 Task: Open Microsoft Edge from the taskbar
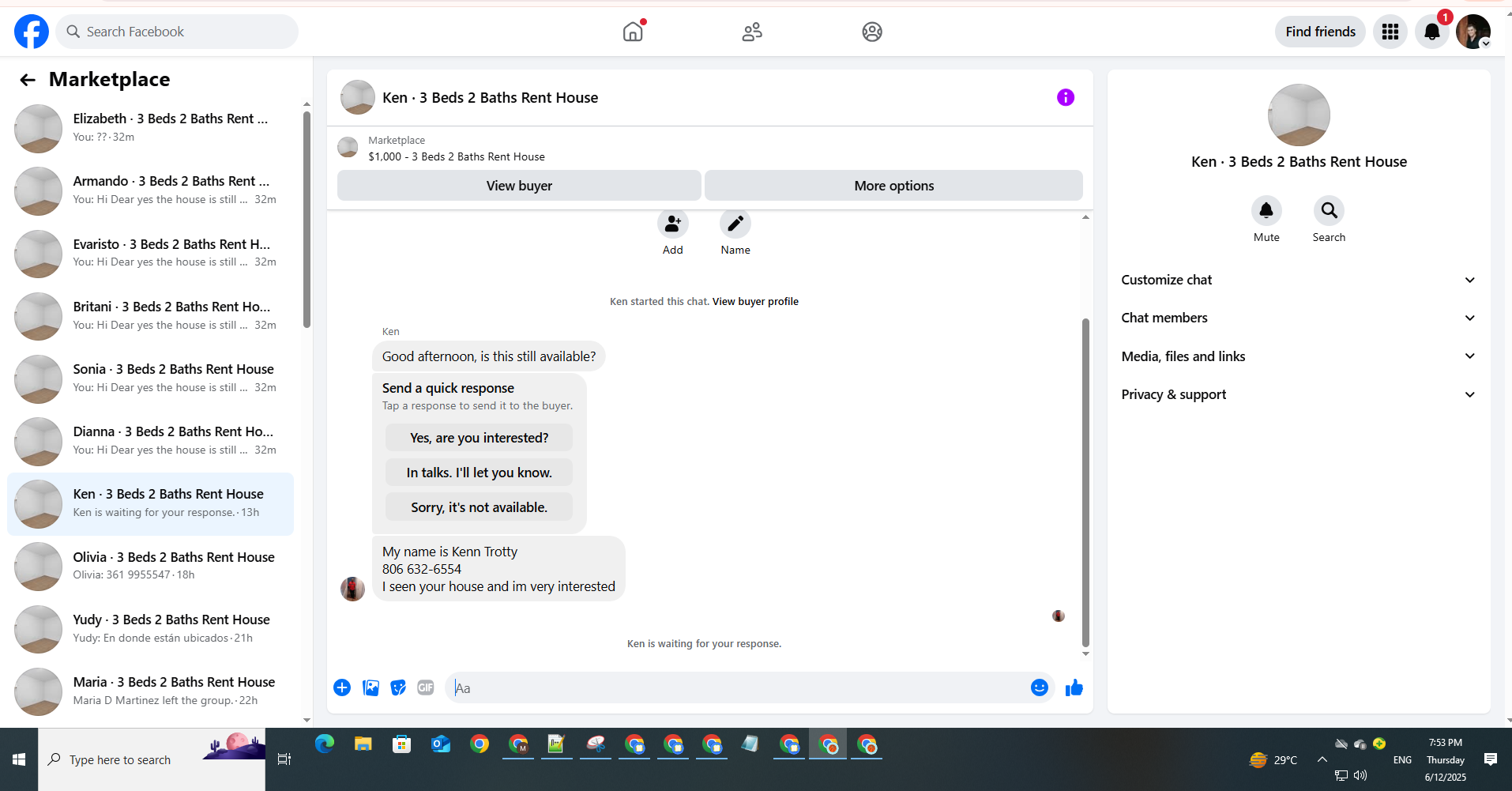(x=325, y=744)
